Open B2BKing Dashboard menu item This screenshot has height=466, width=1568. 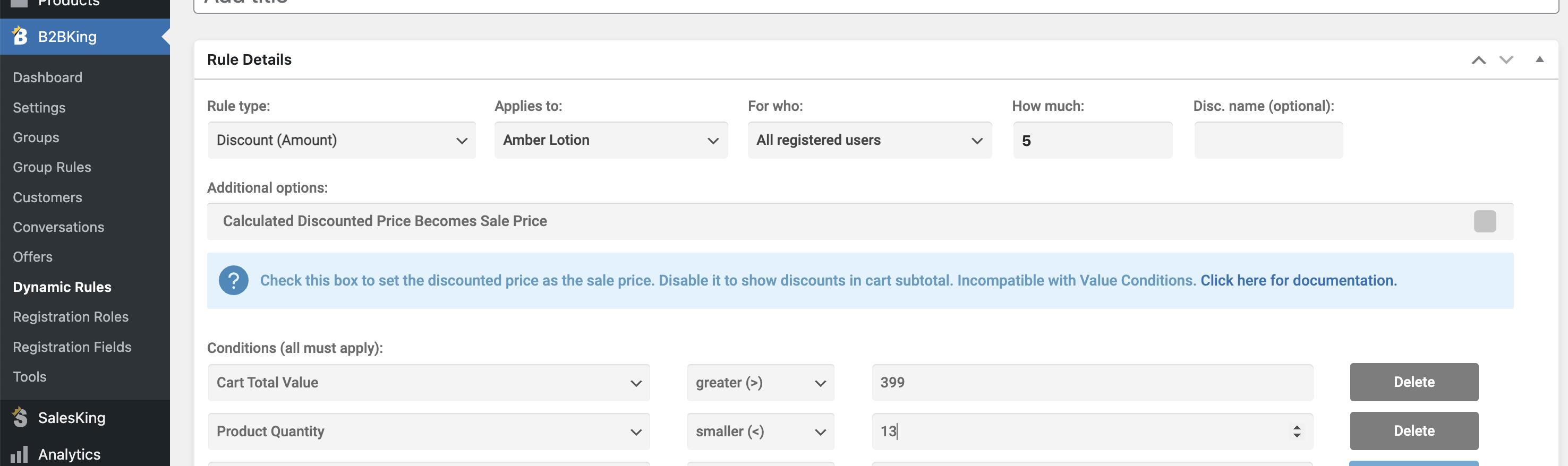click(x=47, y=77)
